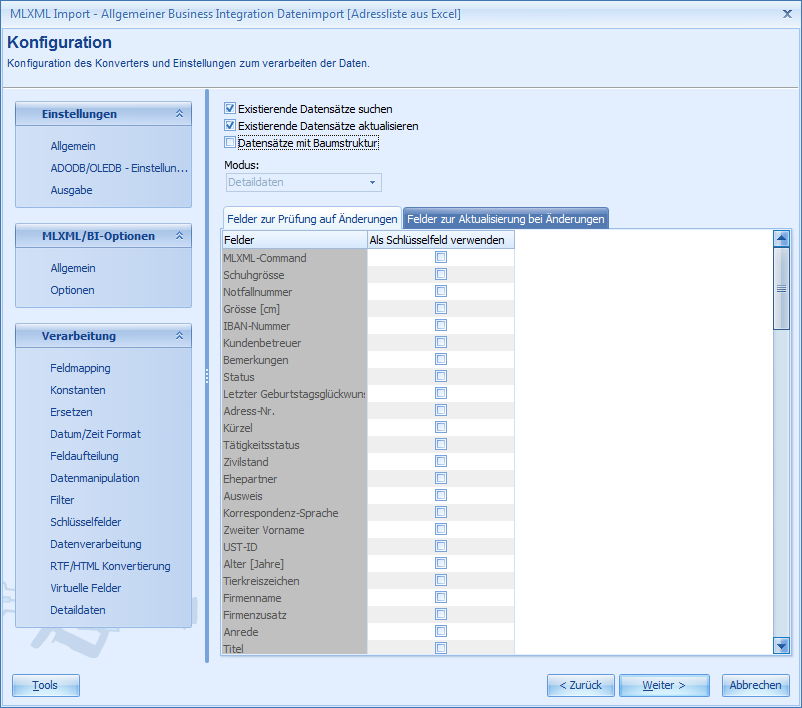Collapse the Einstellungen panel via its chevron

tap(180, 114)
